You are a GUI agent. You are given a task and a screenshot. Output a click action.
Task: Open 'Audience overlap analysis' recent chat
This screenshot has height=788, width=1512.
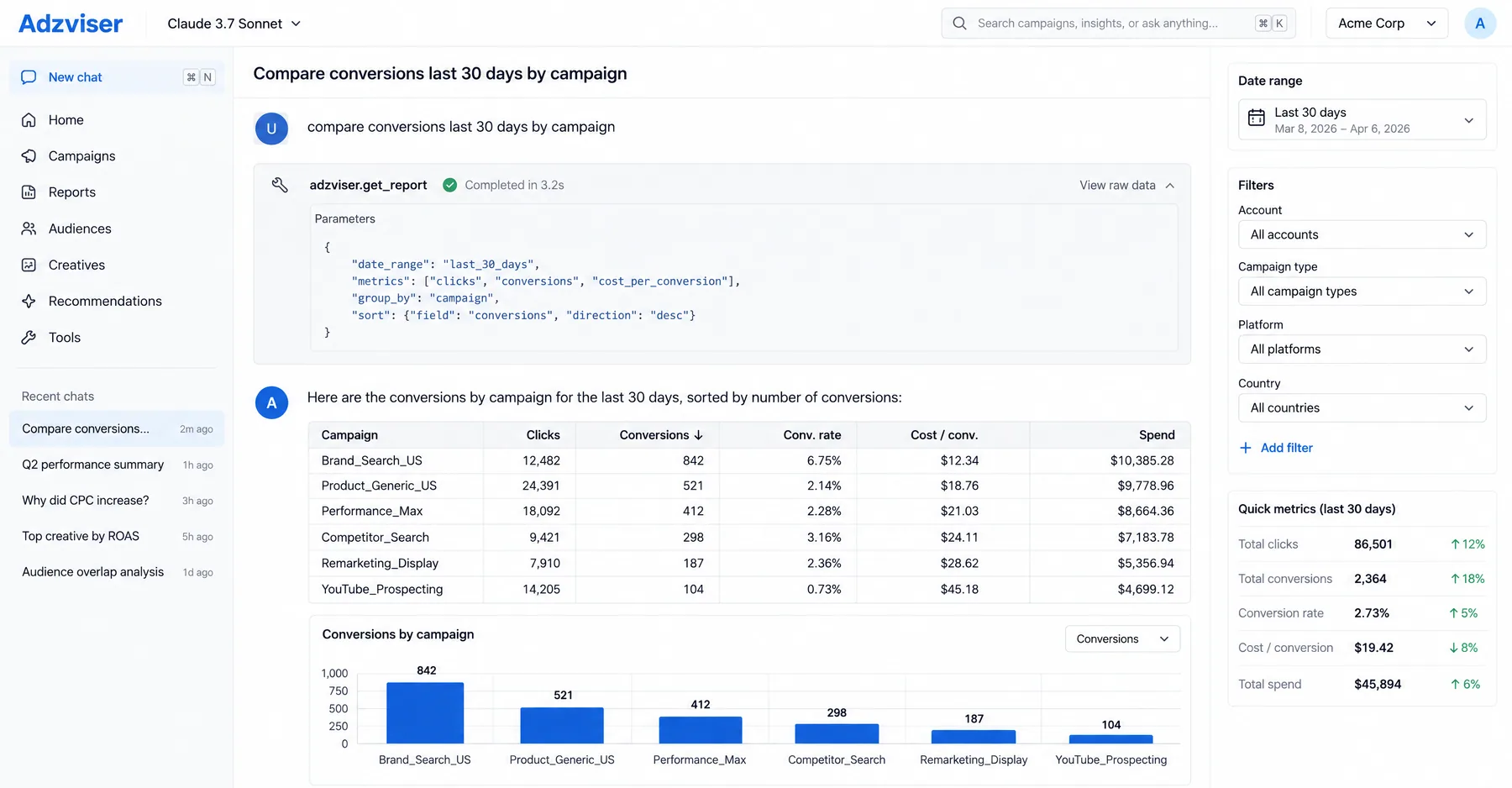(117, 572)
